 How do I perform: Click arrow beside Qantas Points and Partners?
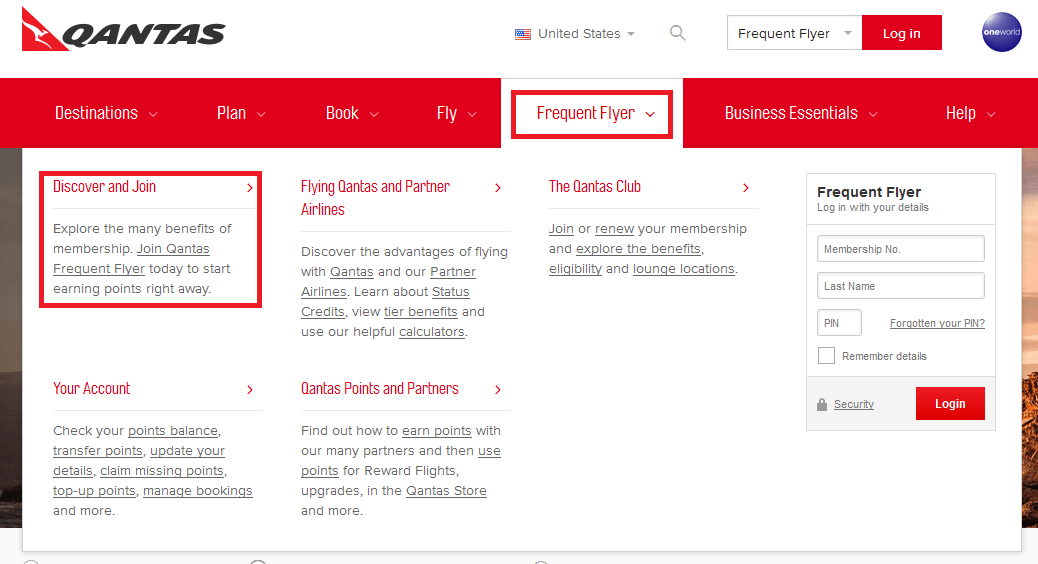(x=498, y=390)
